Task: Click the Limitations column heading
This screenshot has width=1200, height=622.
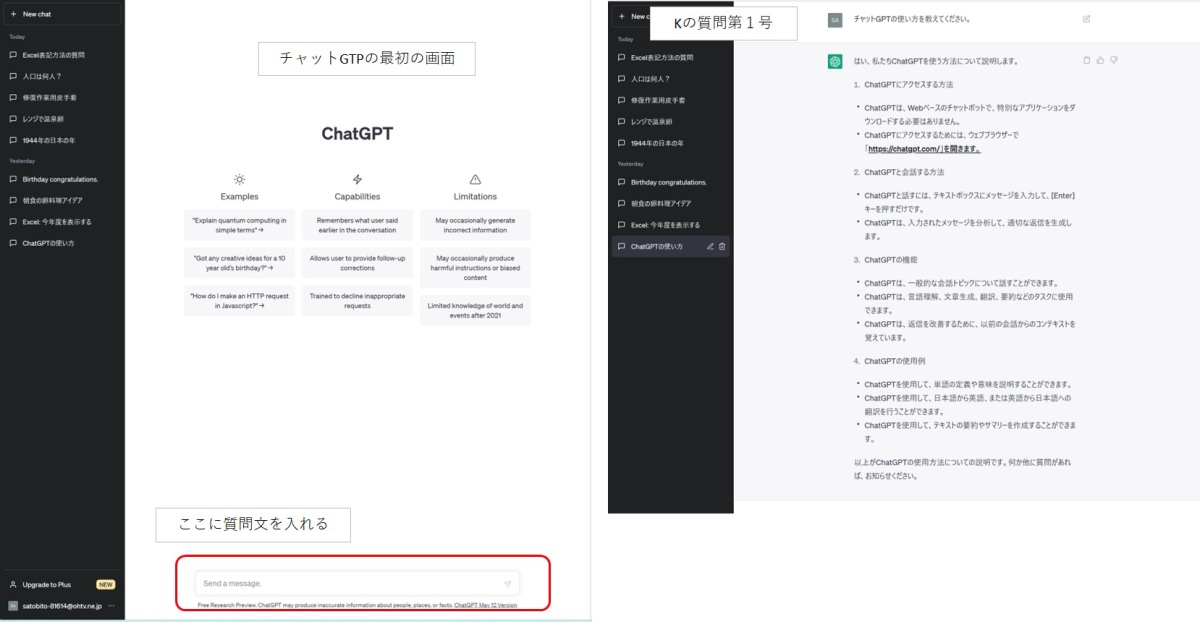Action: [x=475, y=197]
